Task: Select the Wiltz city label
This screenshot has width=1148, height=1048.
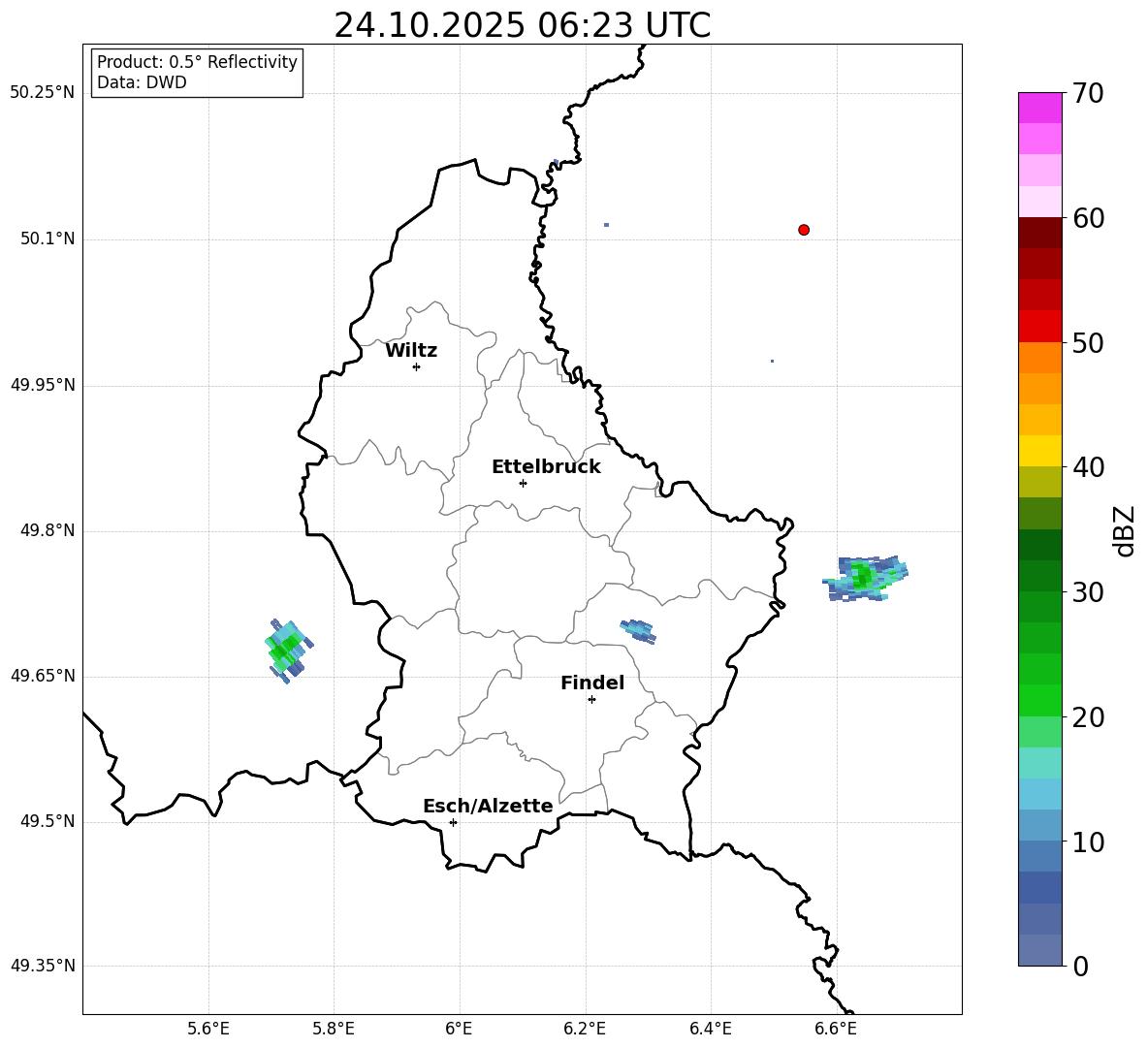Action: tap(411, 351)
